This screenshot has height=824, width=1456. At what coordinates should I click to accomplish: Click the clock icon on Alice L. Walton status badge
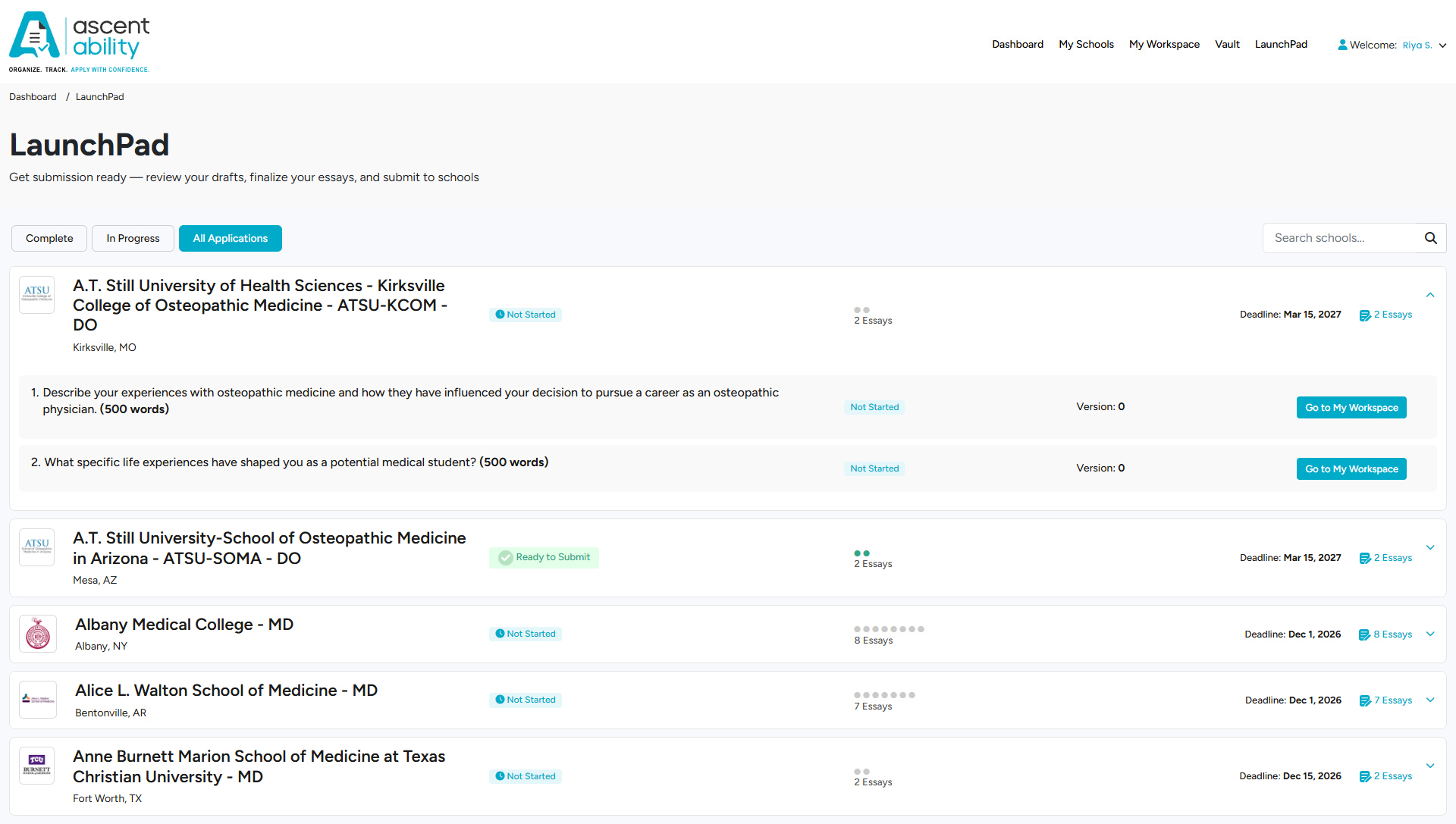[x=500, y=700]
